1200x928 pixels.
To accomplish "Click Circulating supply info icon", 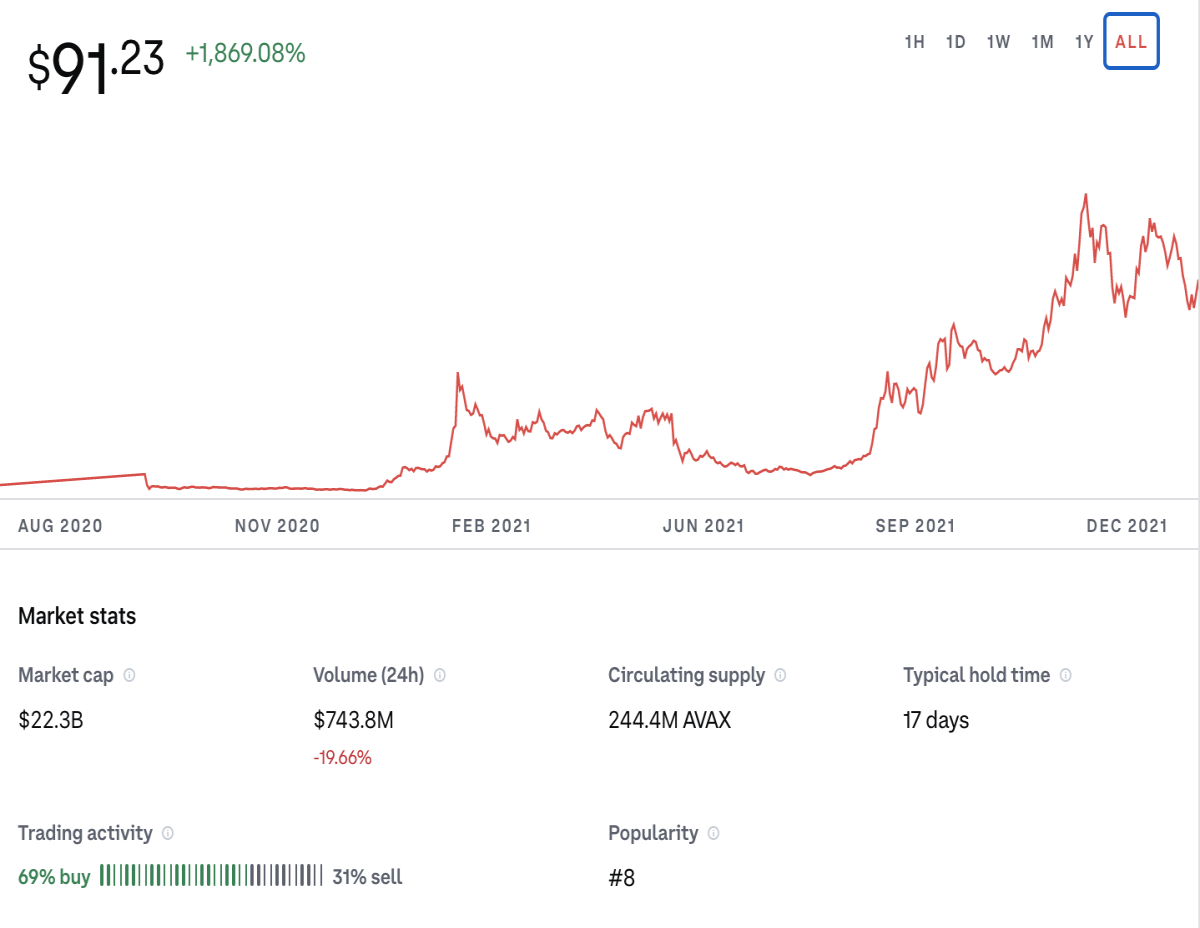I will tap(780, 675).
